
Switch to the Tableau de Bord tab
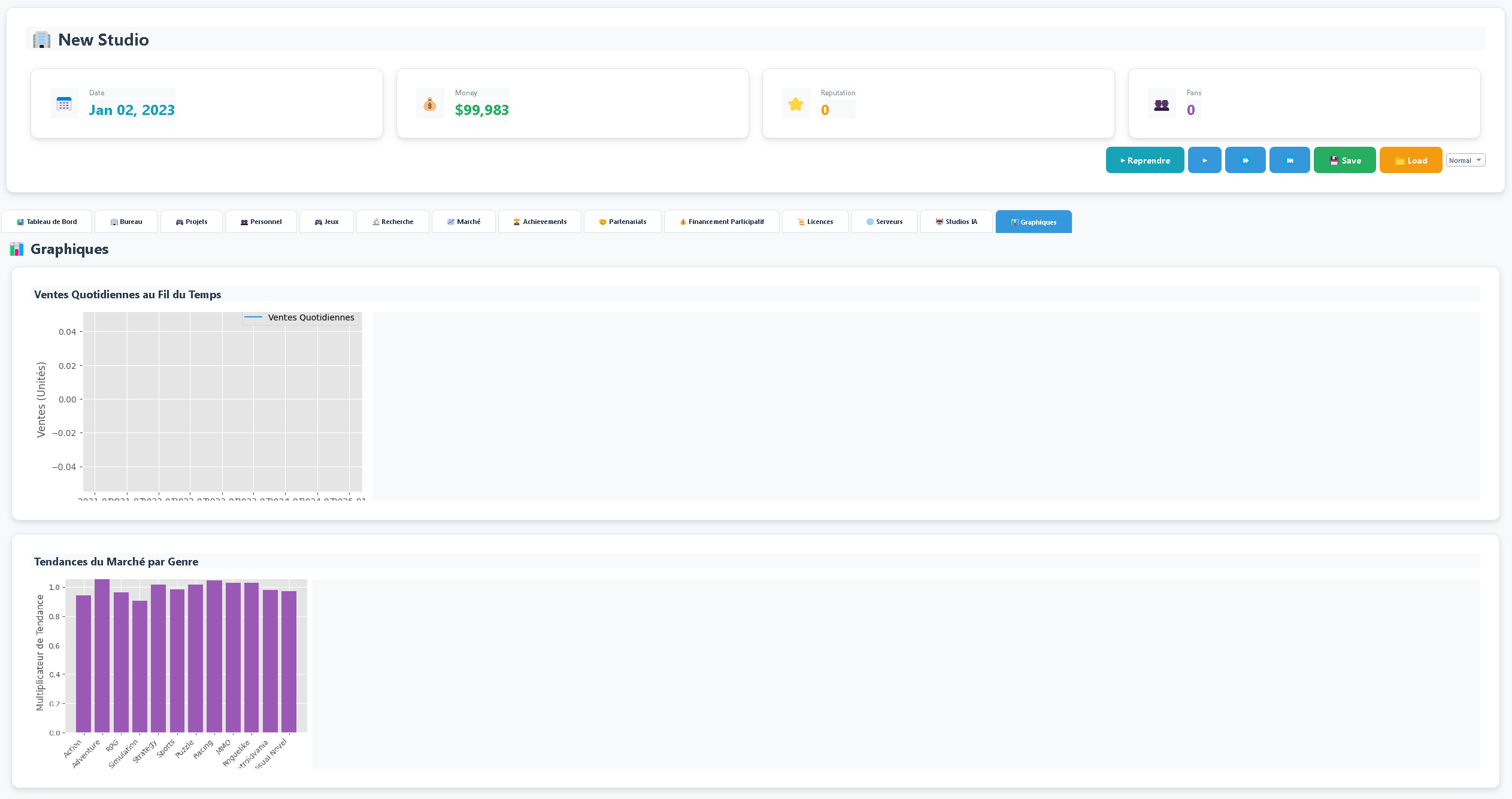click(47, 222)
